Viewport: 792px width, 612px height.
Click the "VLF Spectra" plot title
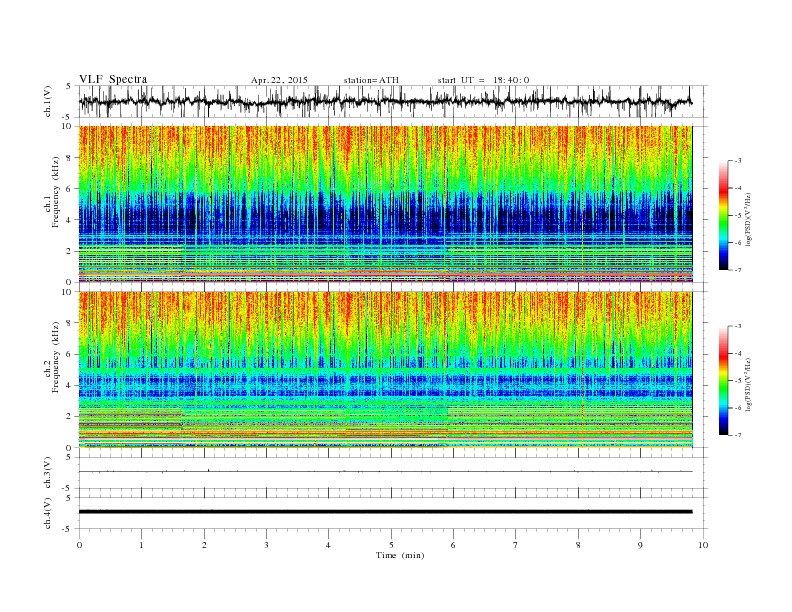(x=113, y=79)
